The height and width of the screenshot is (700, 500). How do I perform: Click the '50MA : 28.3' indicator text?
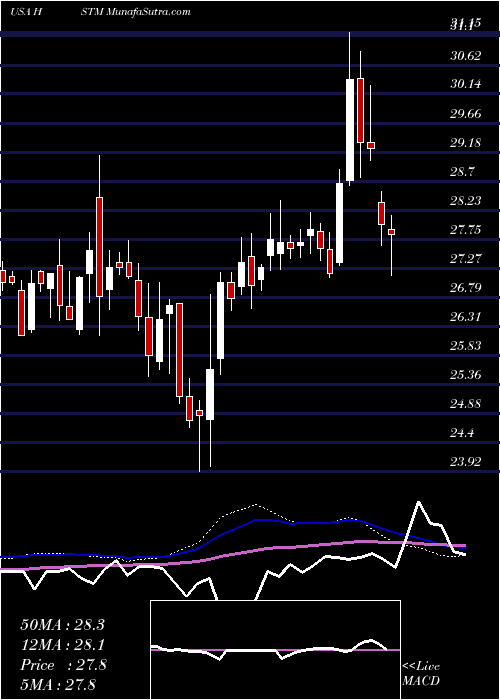point(62,625)
